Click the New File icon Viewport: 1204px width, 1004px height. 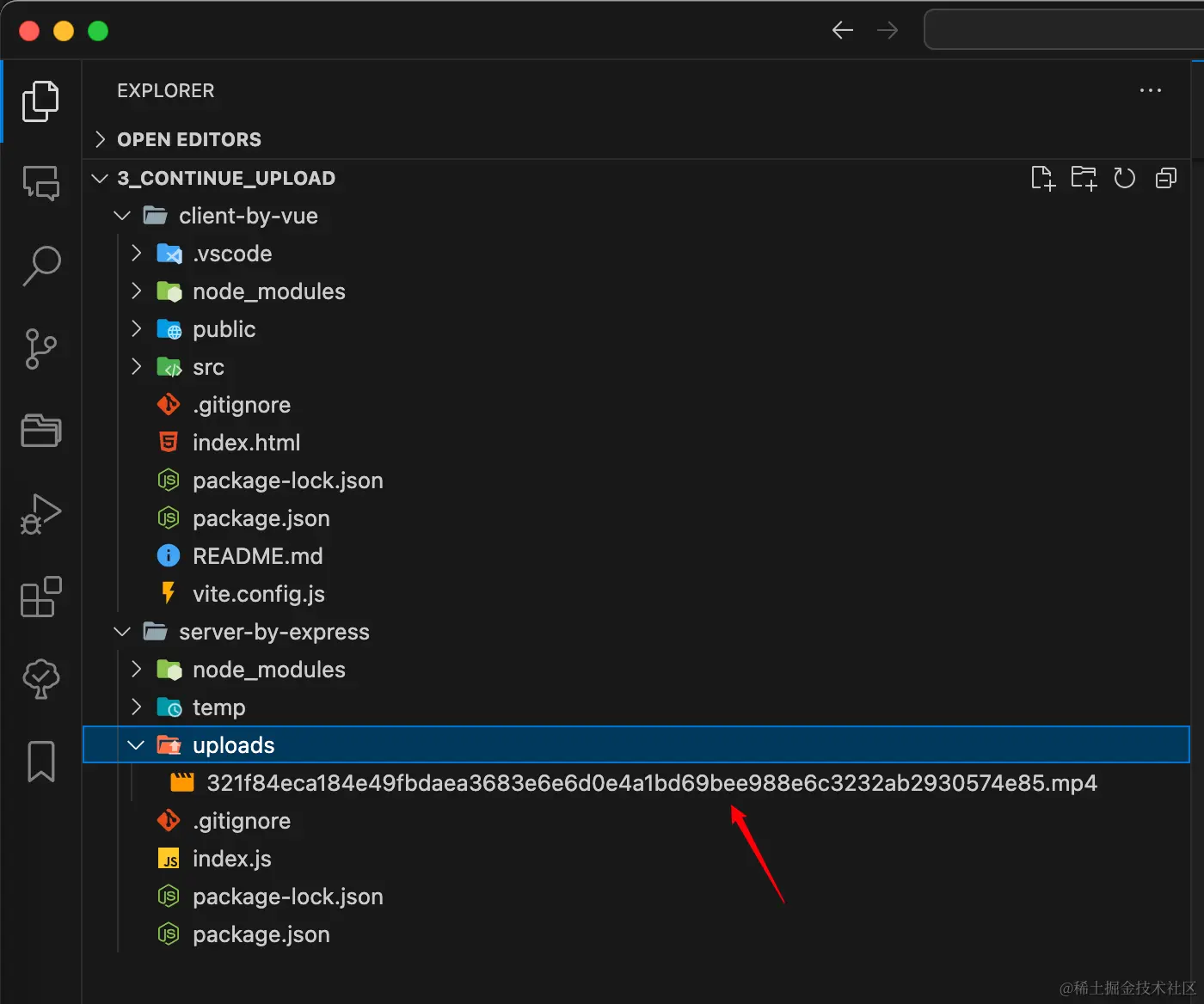[1042, 178]
